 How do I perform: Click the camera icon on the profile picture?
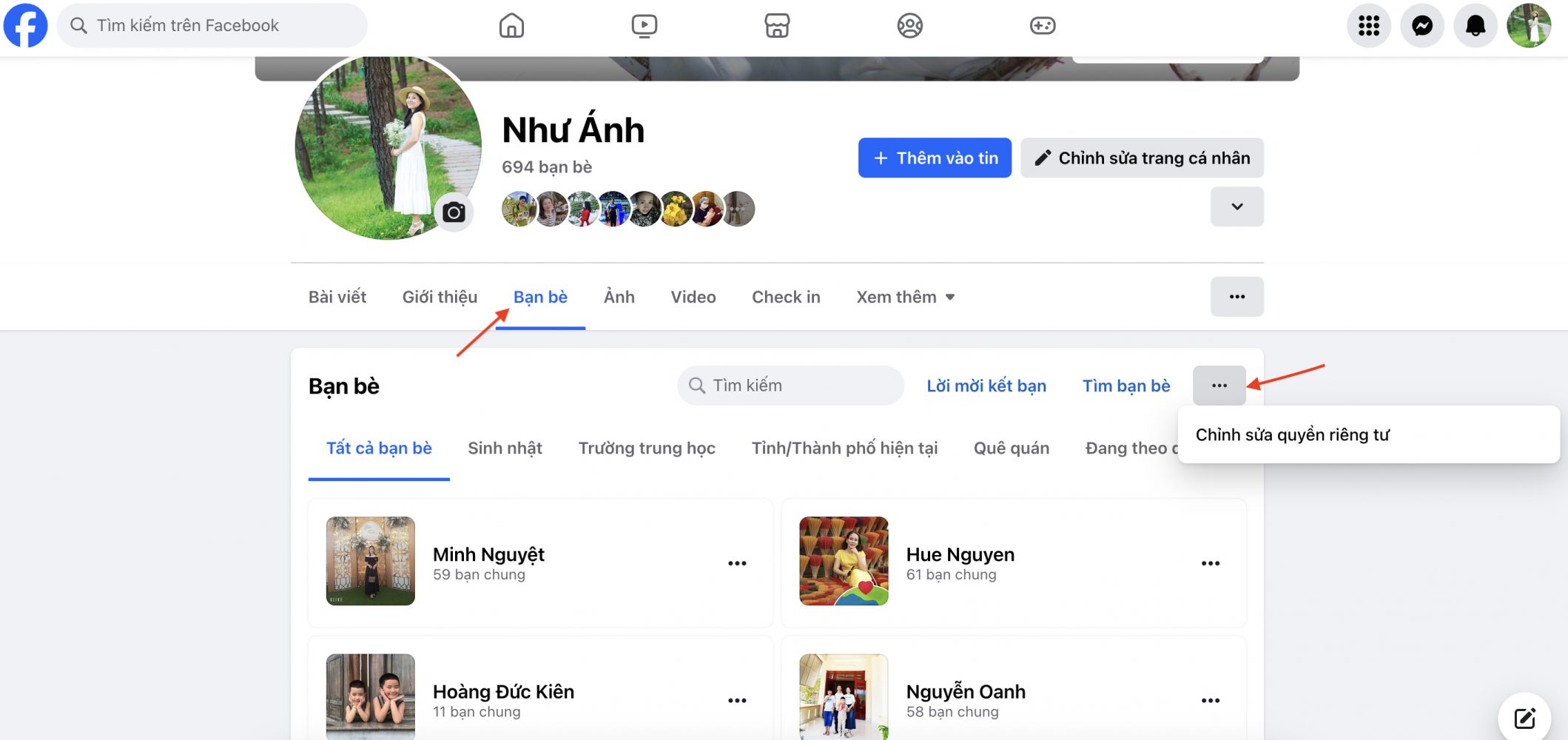click(x=454, y=212)
